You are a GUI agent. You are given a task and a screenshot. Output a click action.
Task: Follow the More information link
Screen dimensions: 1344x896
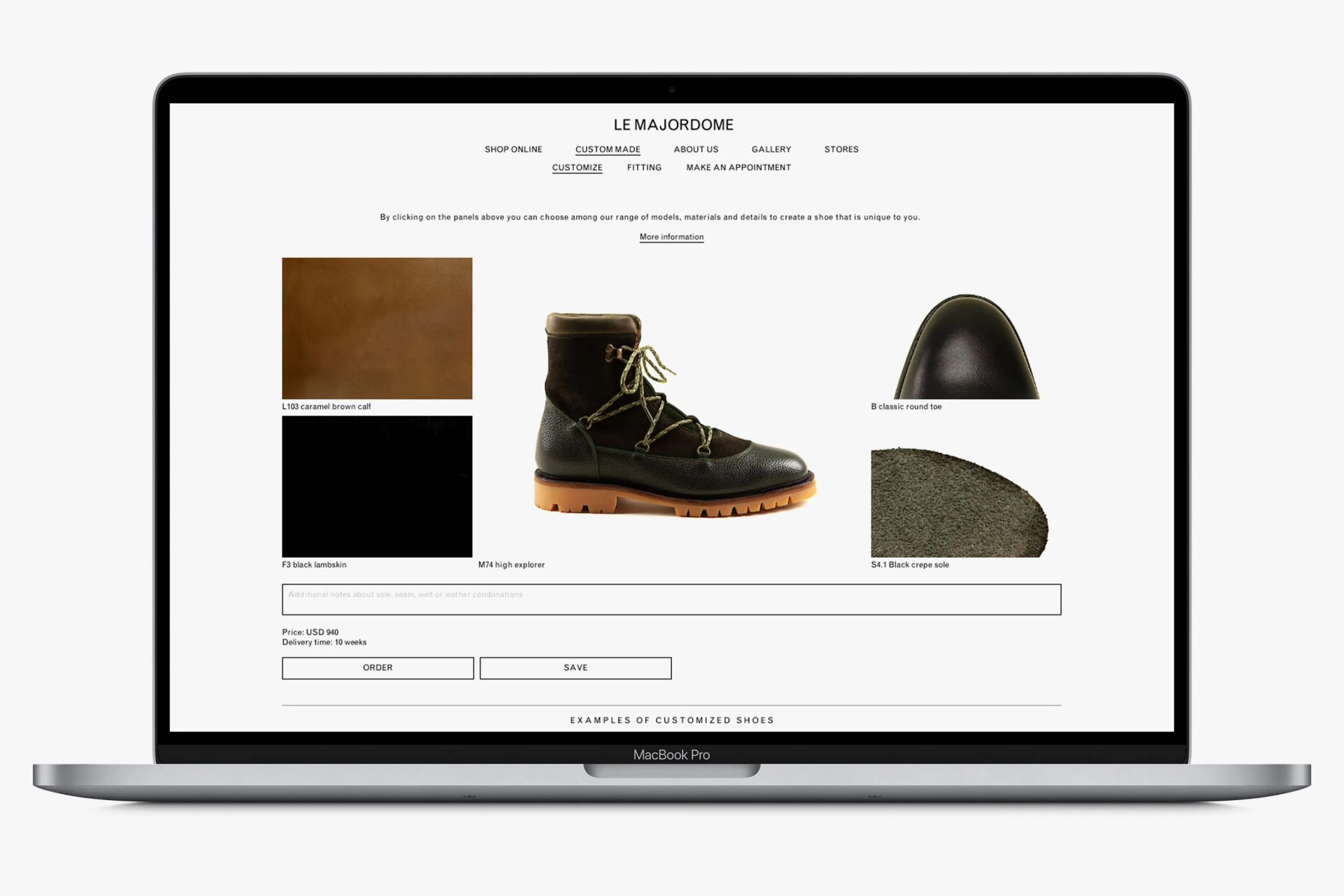[x=671, y=237]
